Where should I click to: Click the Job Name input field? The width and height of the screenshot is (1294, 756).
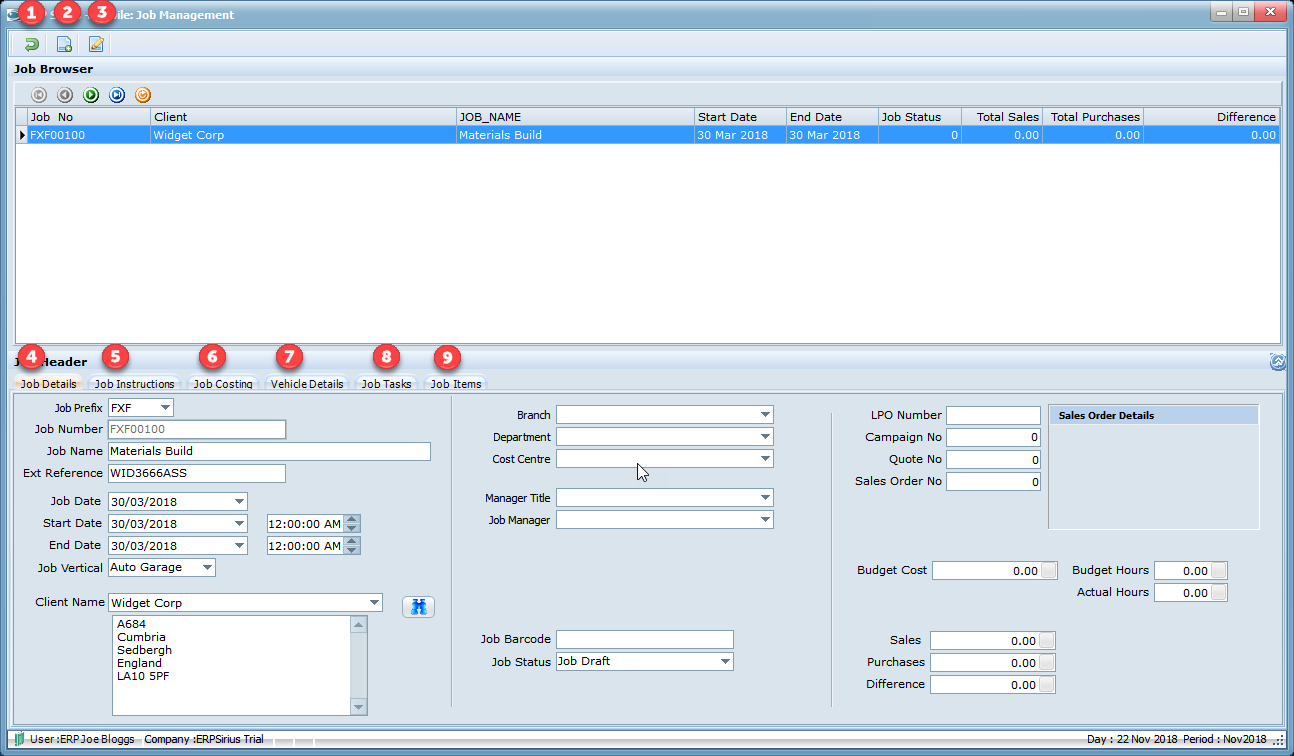click(269, 451)
